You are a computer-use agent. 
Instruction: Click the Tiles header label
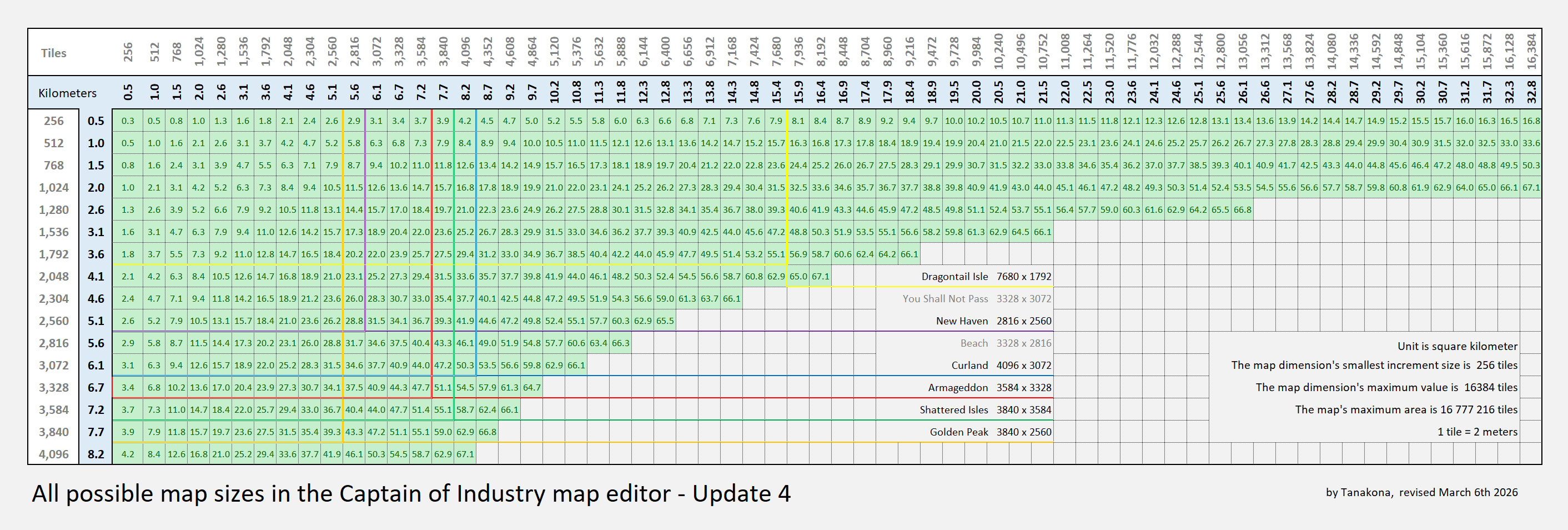(53, 53)
